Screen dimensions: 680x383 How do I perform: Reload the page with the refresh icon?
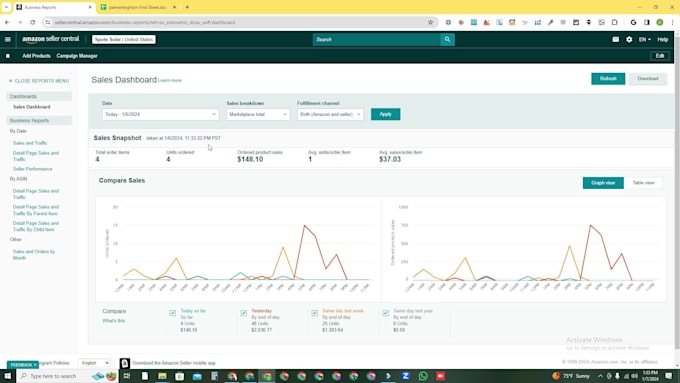33,22
